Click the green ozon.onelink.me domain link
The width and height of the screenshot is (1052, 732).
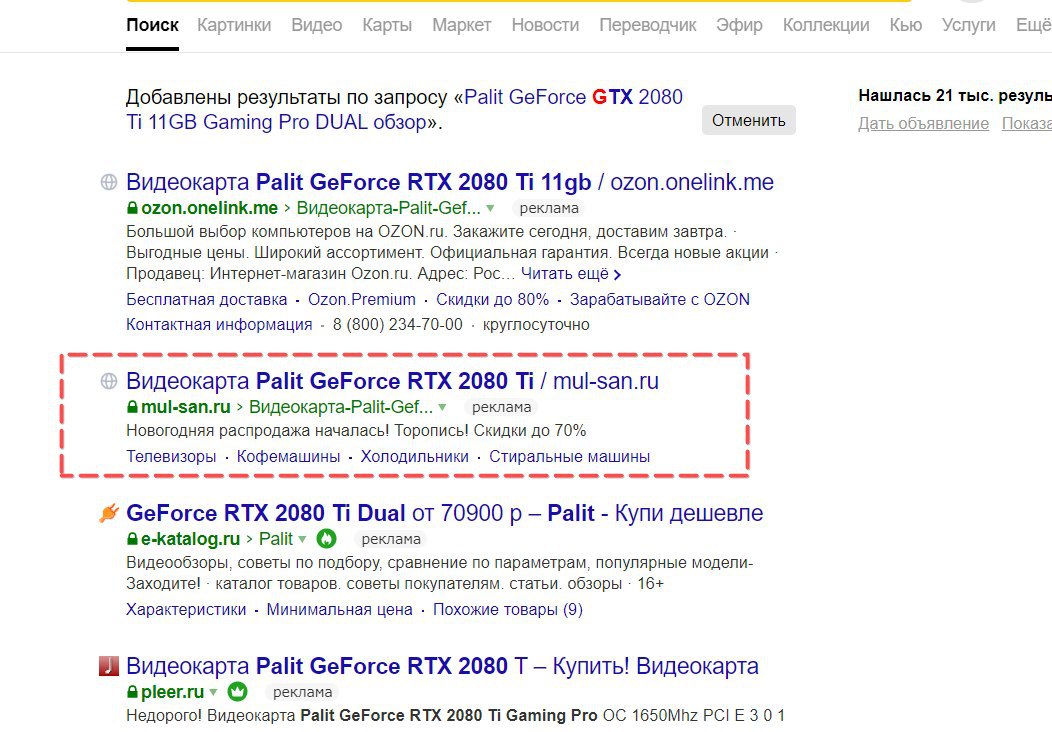coord(209,208)
